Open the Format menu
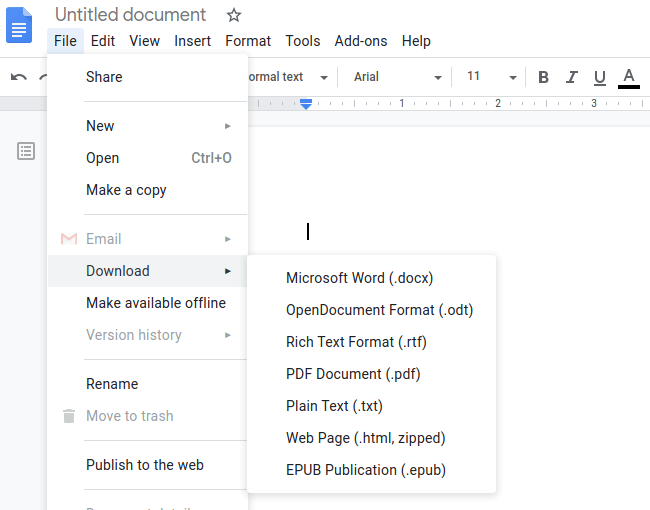The width and height of the screenshot is (650, 510). pyautogui.click(x=248, y=41)
